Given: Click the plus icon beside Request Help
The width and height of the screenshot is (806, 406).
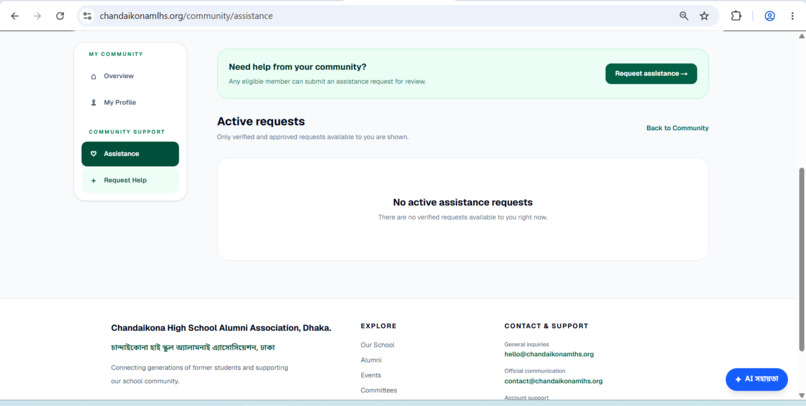Looking at the screenshot, I should point(94,180).
